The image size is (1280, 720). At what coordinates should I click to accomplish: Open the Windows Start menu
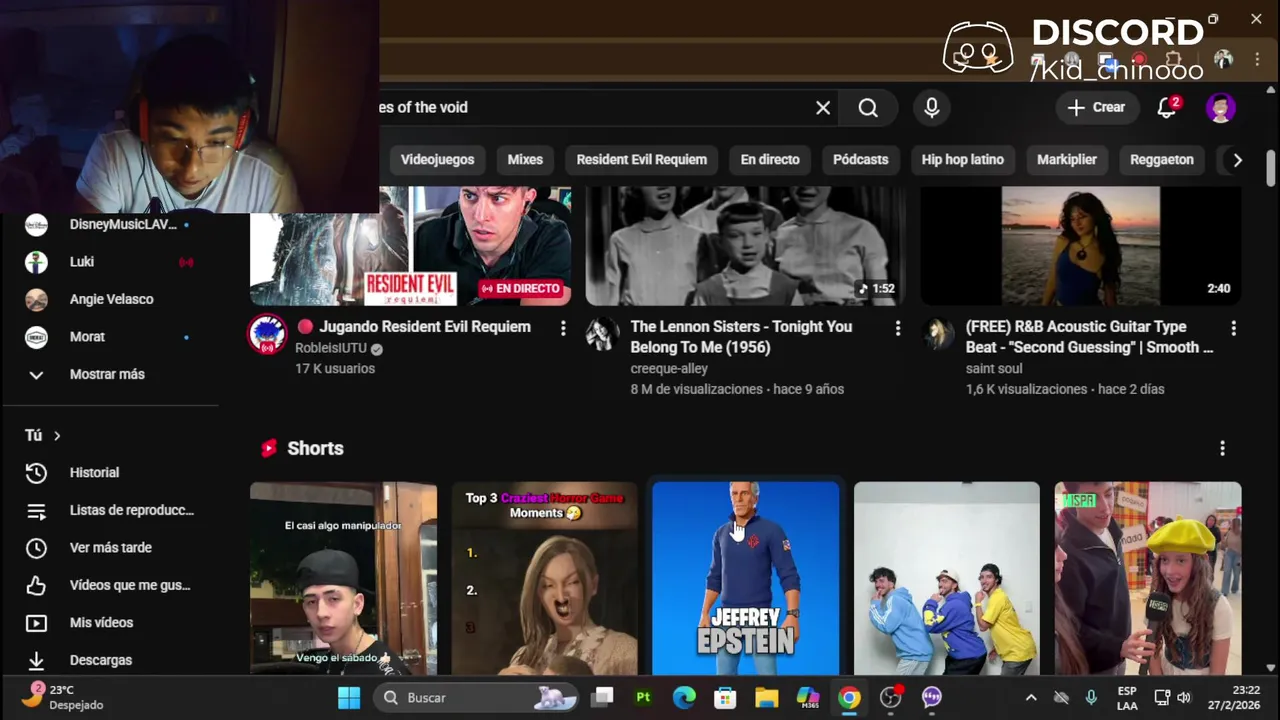pyautogui.click(x=349, y=697)
